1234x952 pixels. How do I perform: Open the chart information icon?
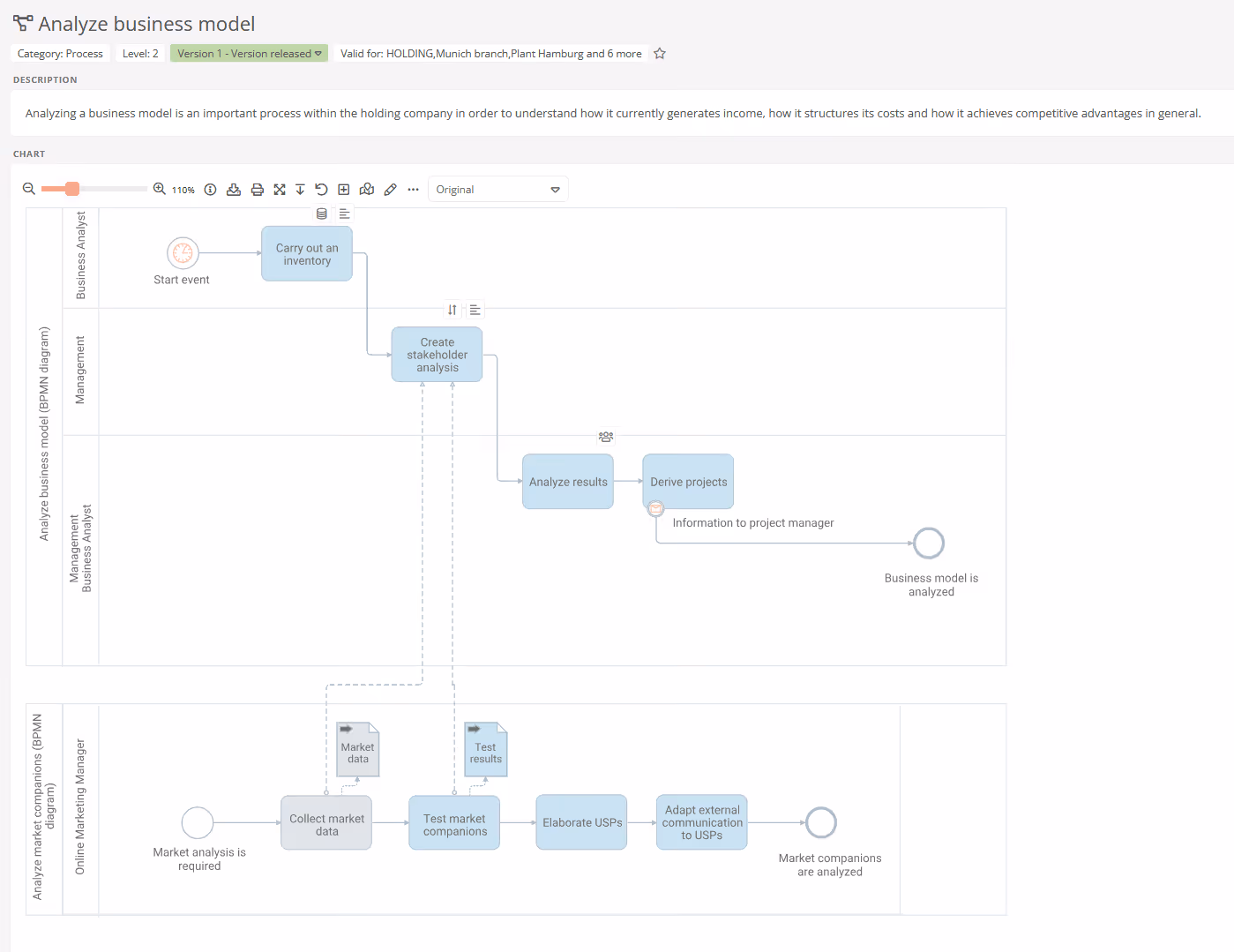coord(210,189)
